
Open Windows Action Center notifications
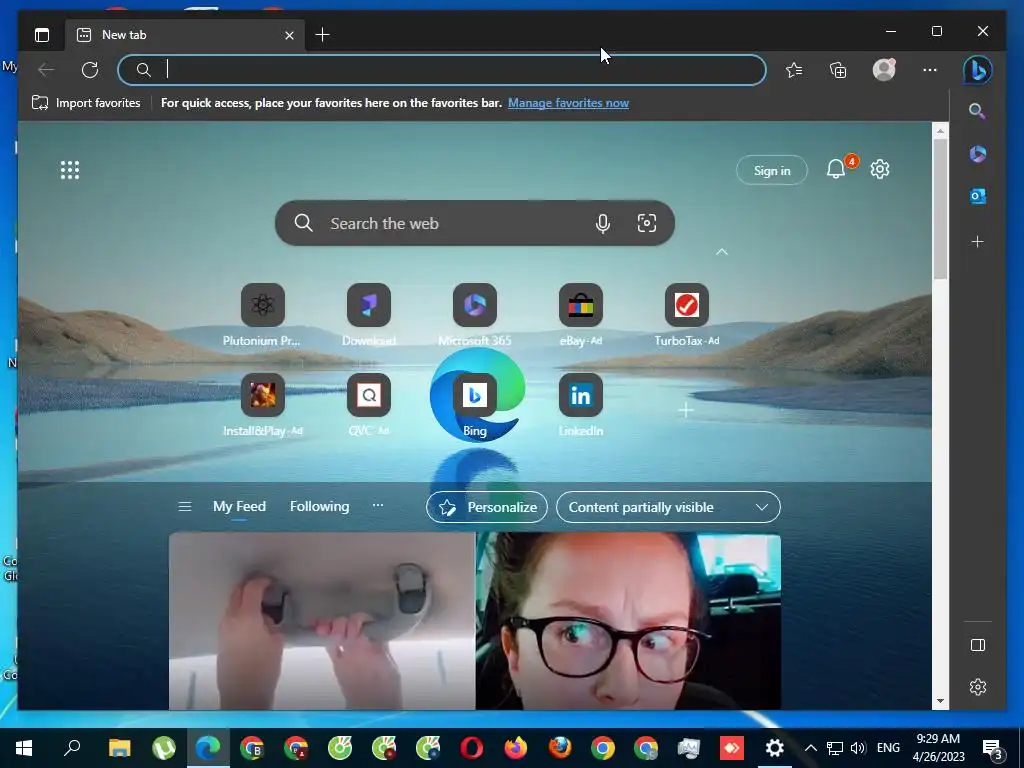(993, 749)
